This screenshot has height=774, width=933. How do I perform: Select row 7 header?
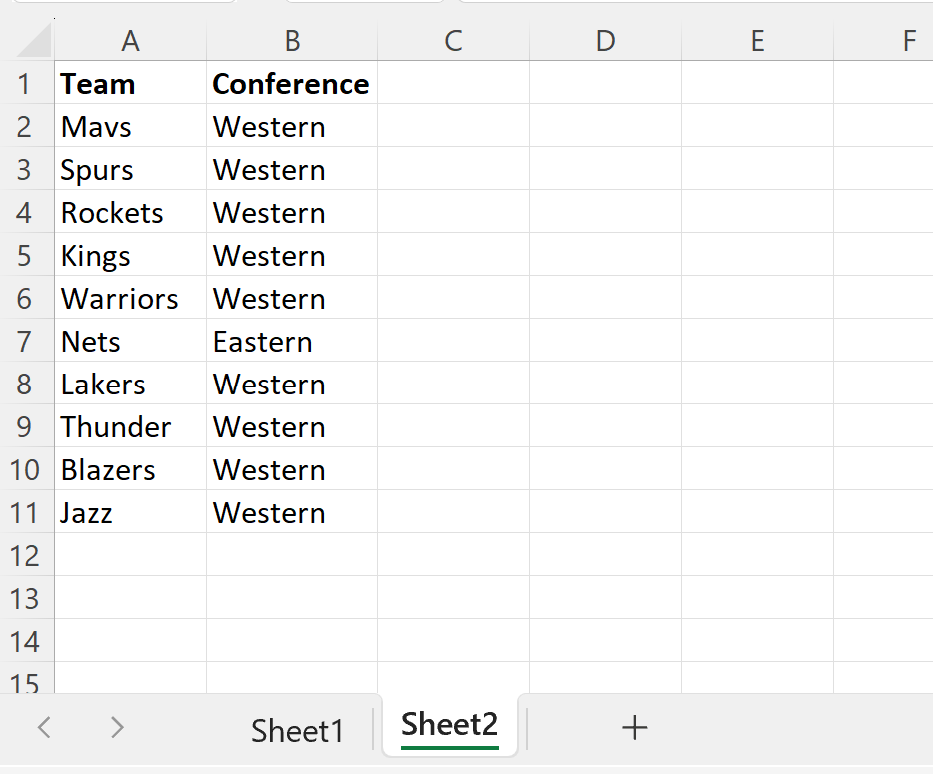pyautogui.click(x=25, y=341)
